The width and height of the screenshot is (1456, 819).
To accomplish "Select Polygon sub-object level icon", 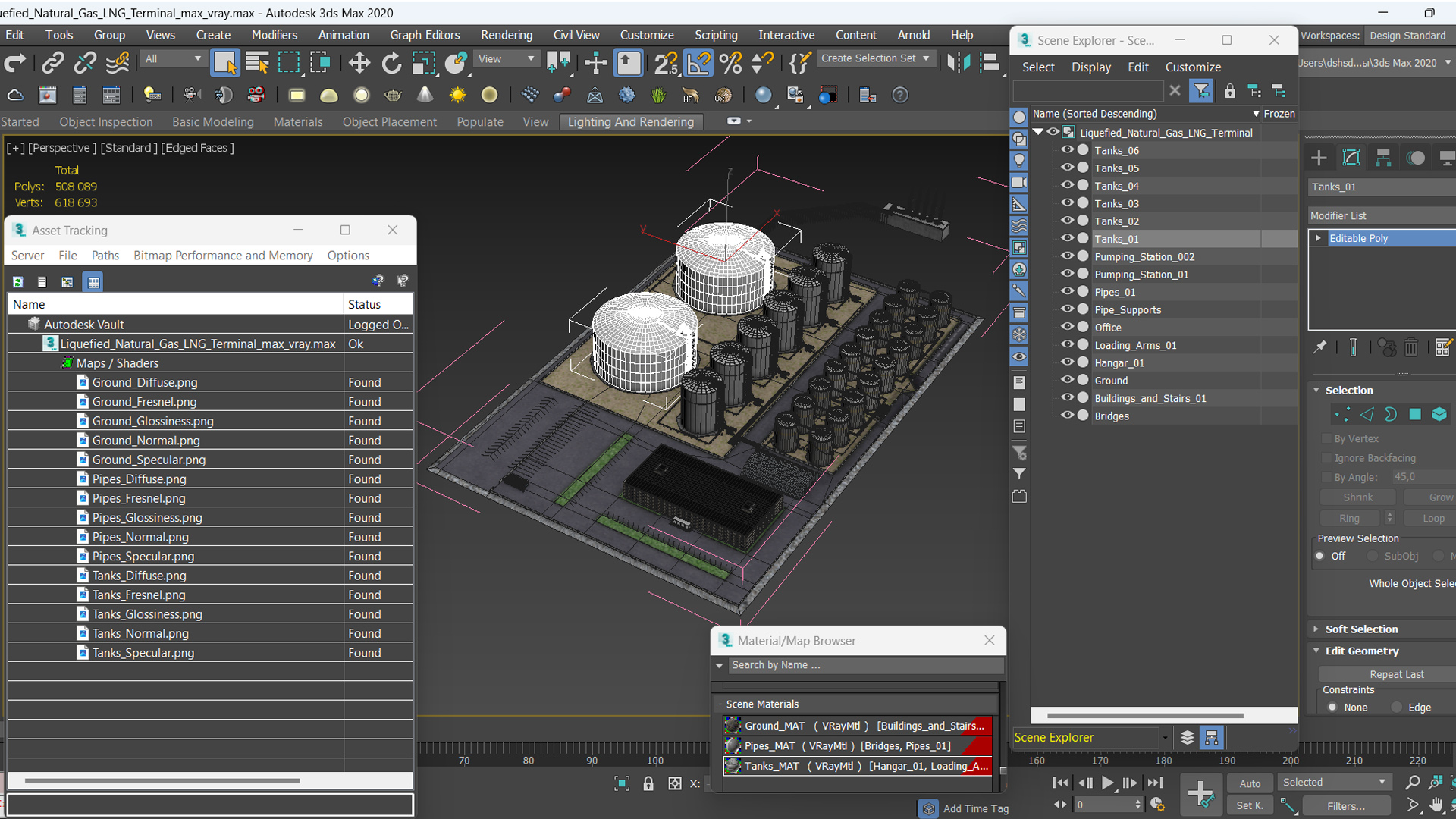I will (x=1415, y=414).
